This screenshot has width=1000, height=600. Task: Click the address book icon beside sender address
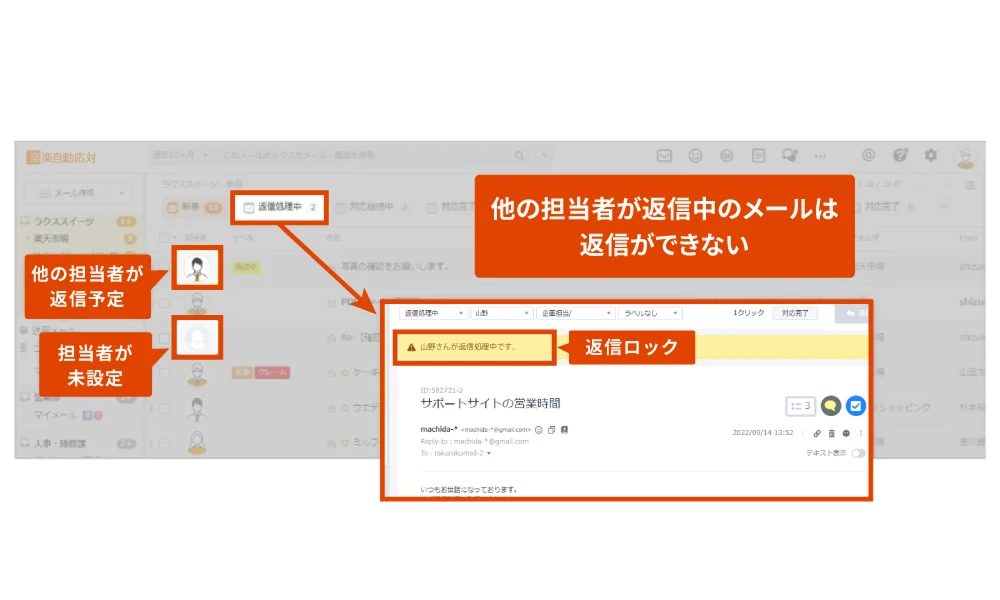coord(564,430)
